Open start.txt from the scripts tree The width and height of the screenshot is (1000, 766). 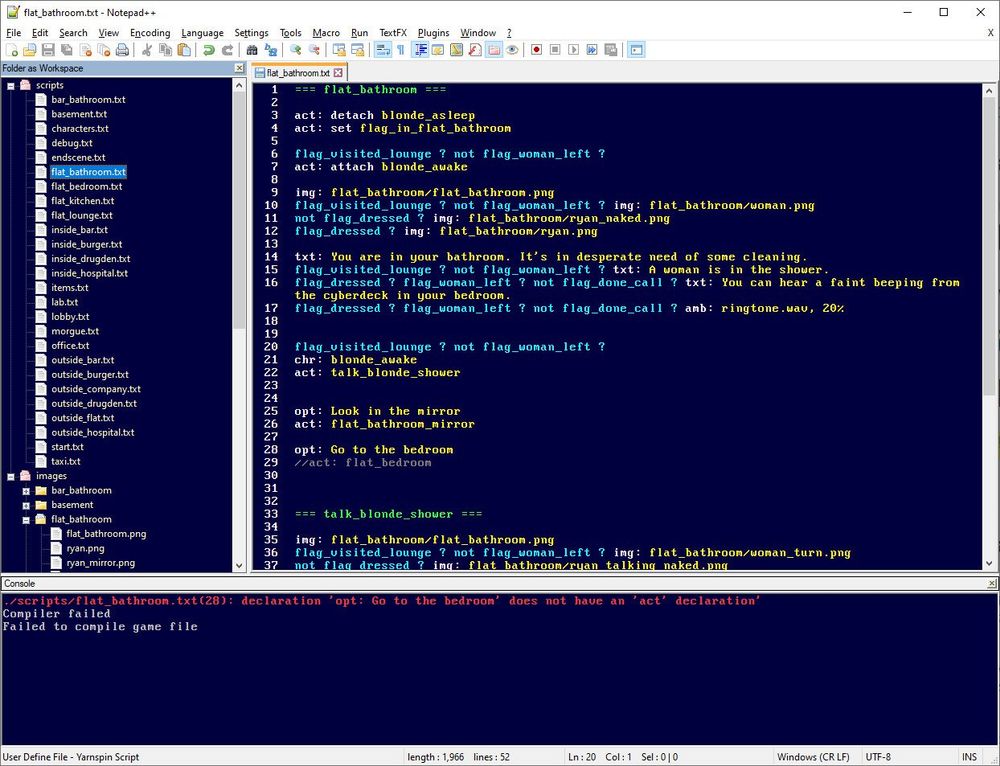[67, 447]
